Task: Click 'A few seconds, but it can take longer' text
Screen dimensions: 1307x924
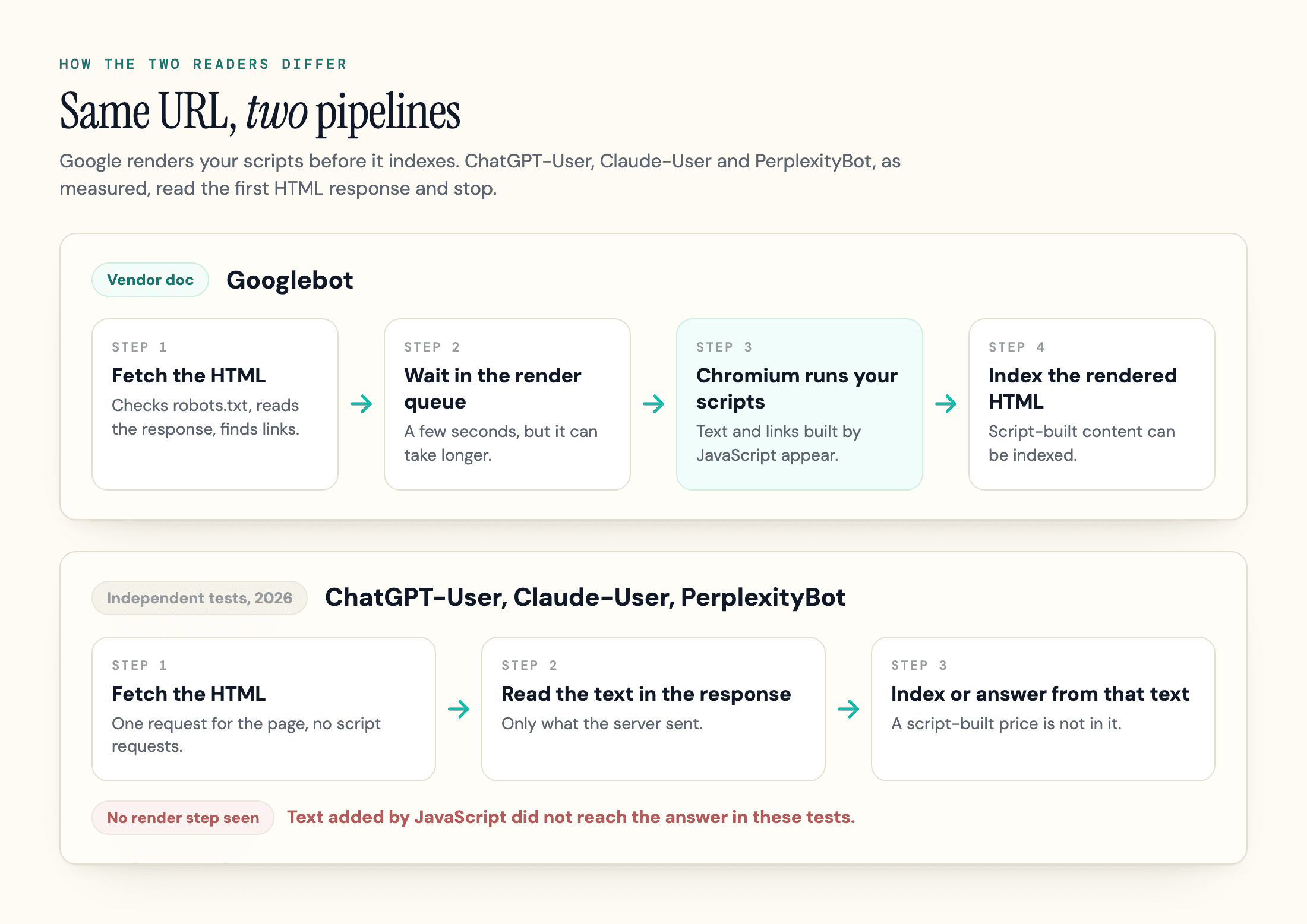Action: [501, 443]
